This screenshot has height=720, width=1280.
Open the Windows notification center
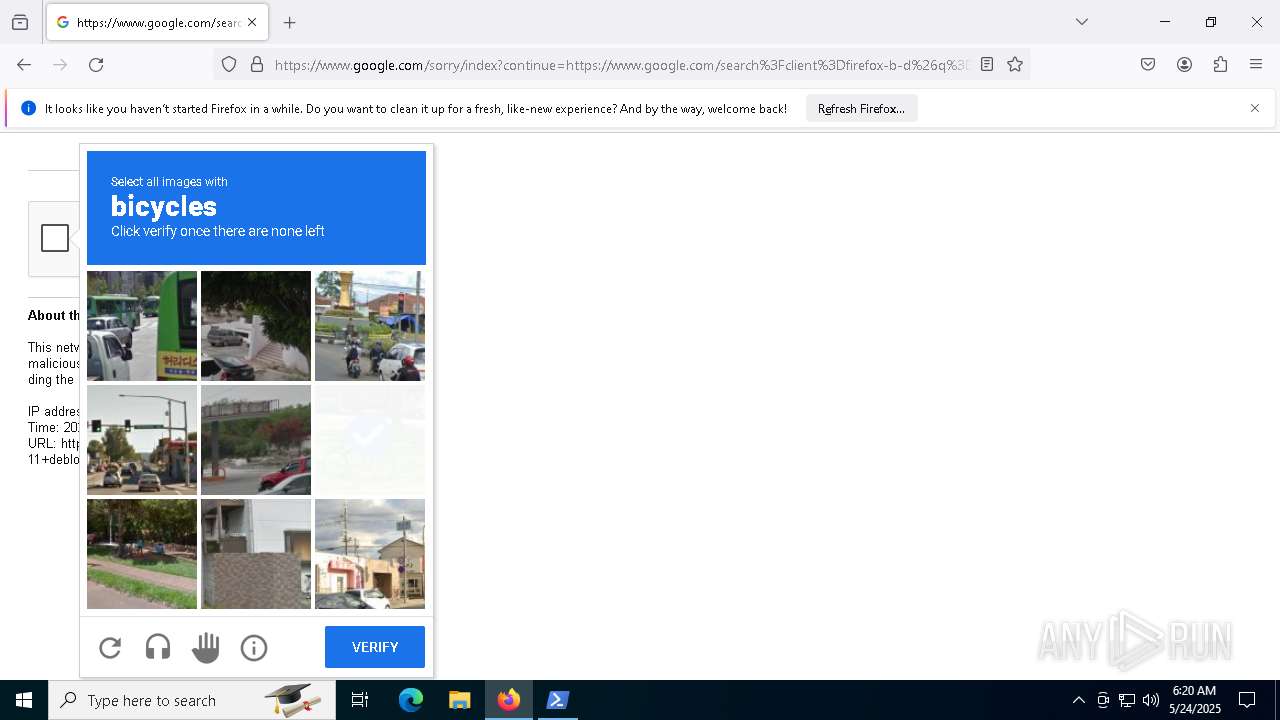pyautogui.click(x=1247, y=700)
